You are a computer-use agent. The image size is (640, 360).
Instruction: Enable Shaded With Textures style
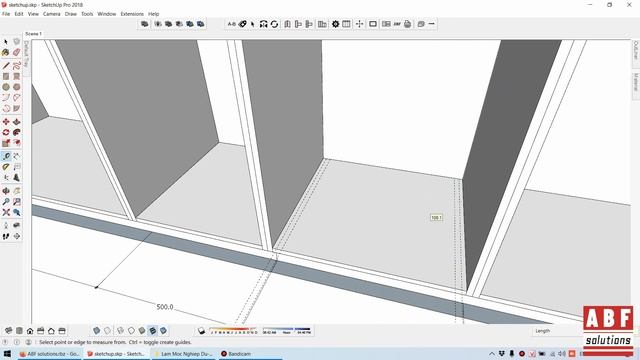click(x=152, y=331)
